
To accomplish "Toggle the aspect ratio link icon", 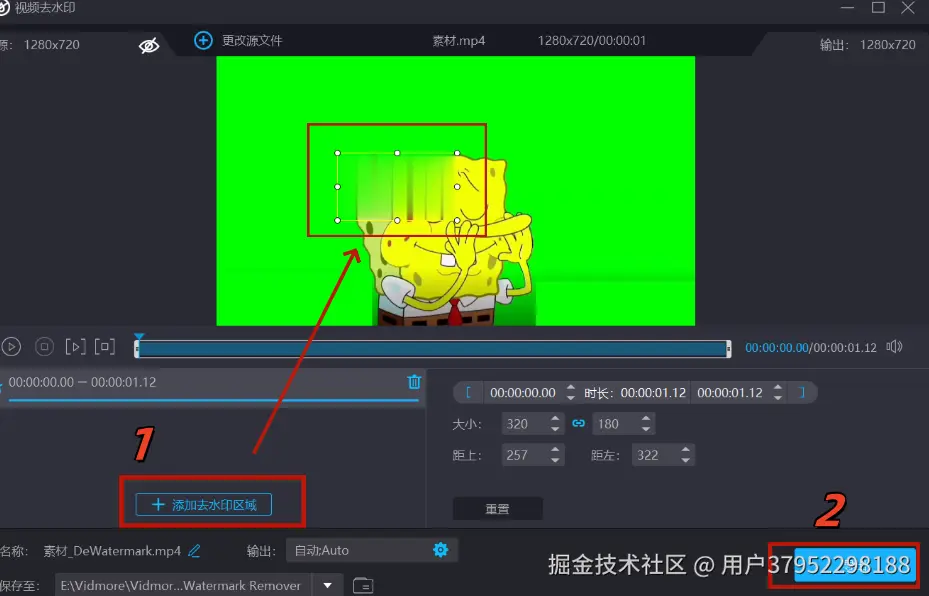I will click(578, 423).
